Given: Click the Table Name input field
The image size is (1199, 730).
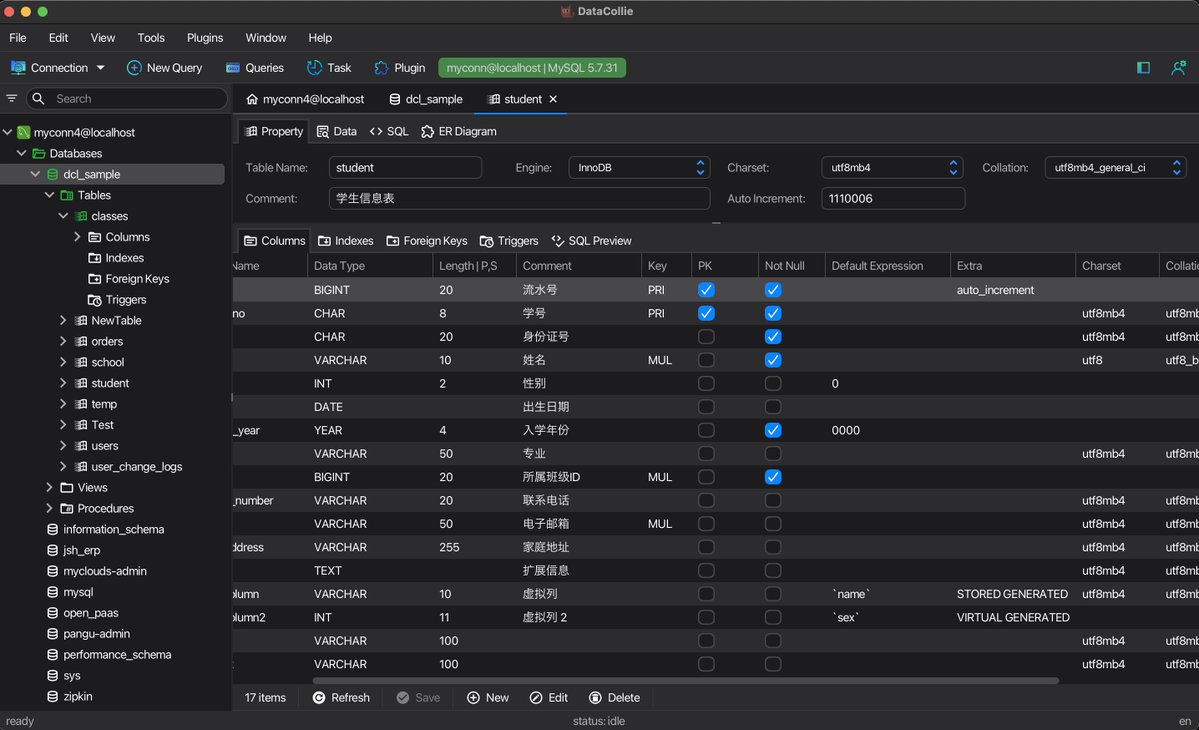Looking at the screenshot, I should [x=405, y=167].
